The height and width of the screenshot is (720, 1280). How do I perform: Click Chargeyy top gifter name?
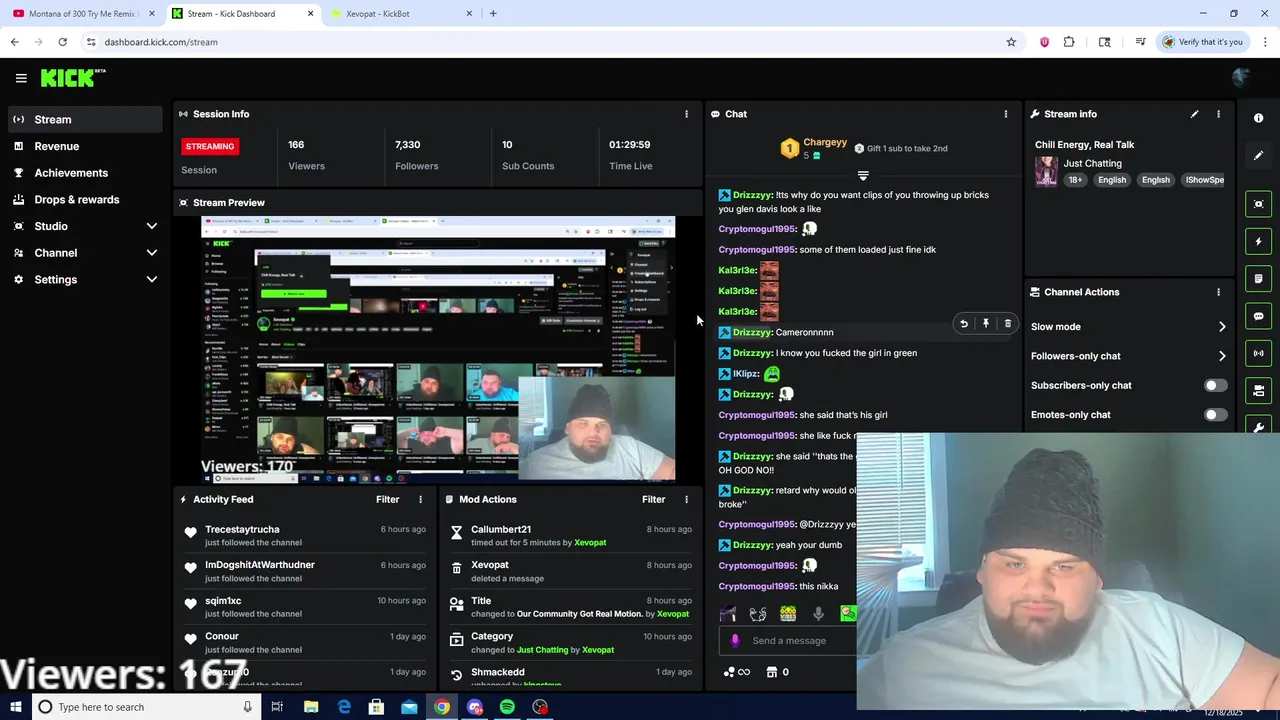click(x=825, y=143)
